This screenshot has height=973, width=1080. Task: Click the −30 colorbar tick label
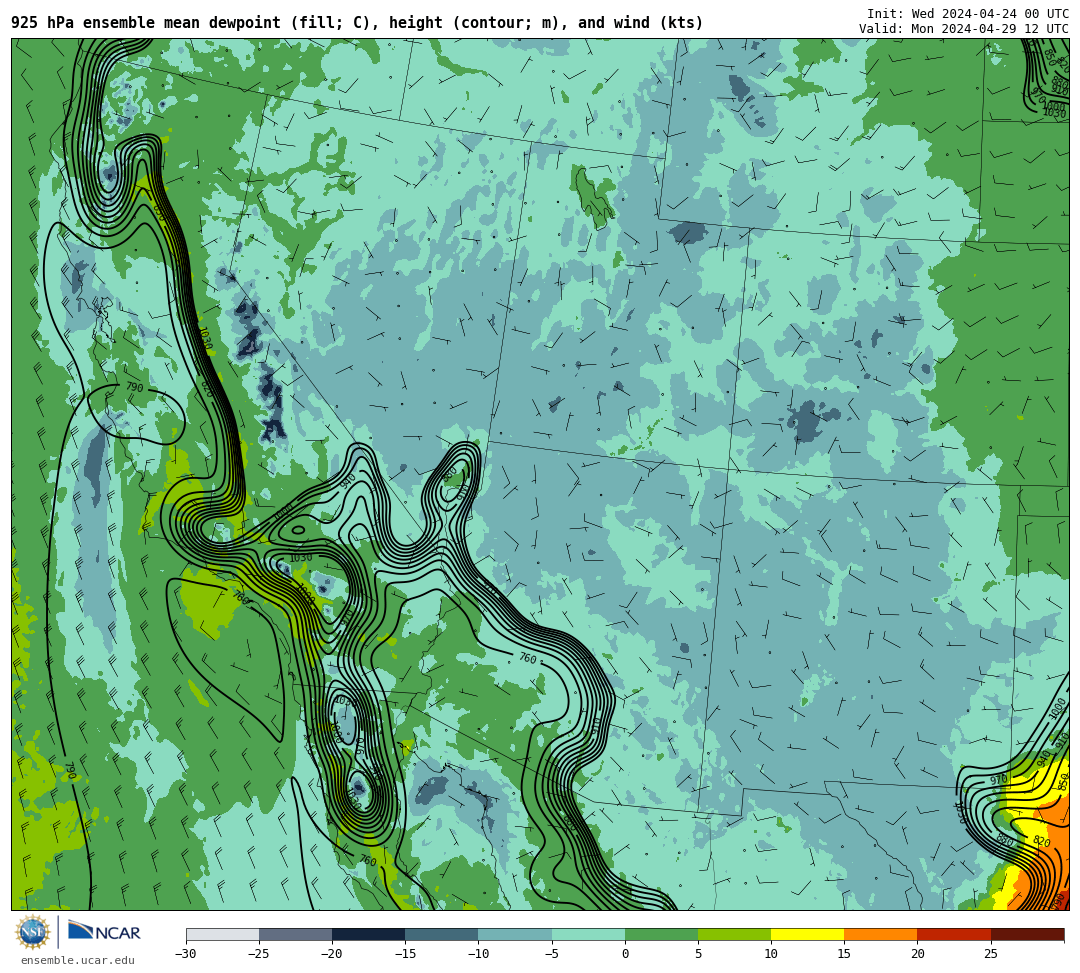pos(186,954)
